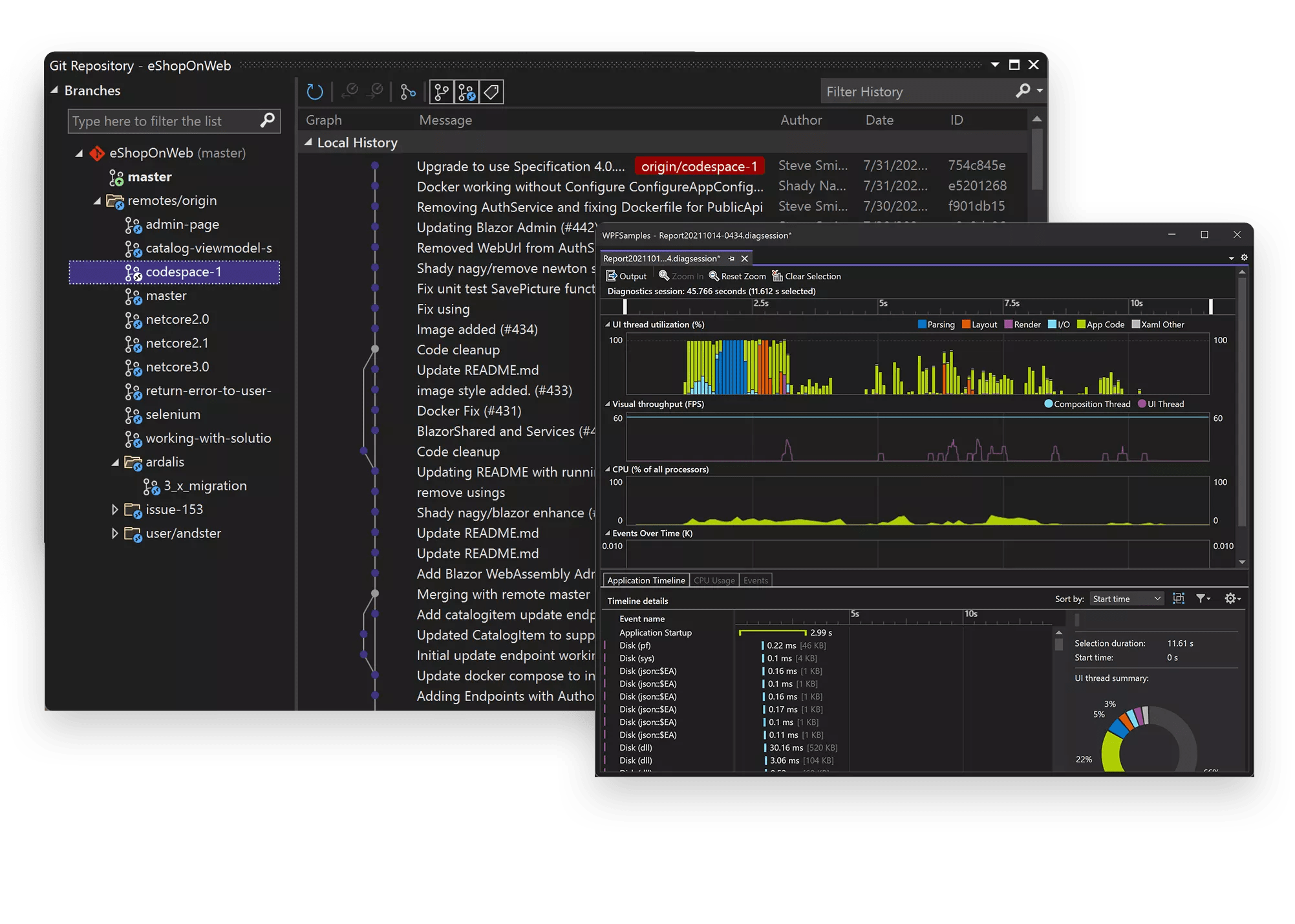Expand the issue-153 remote branch folder

[114, 510]
